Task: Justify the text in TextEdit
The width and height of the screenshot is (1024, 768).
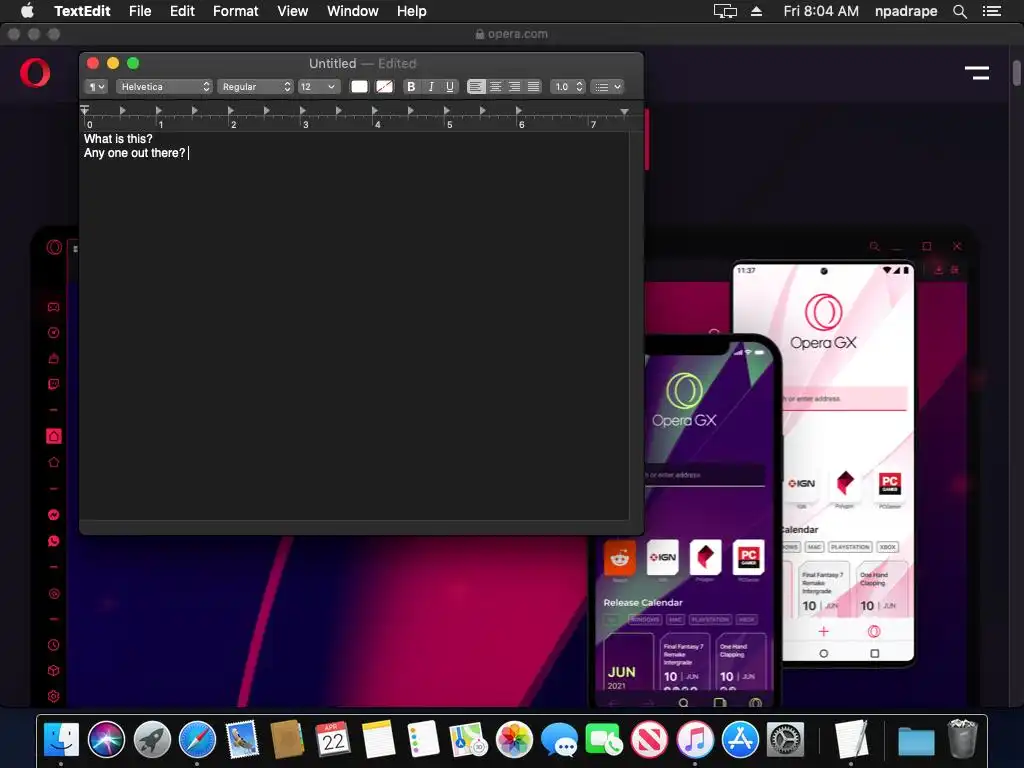Action: click(x=534, y=87)
